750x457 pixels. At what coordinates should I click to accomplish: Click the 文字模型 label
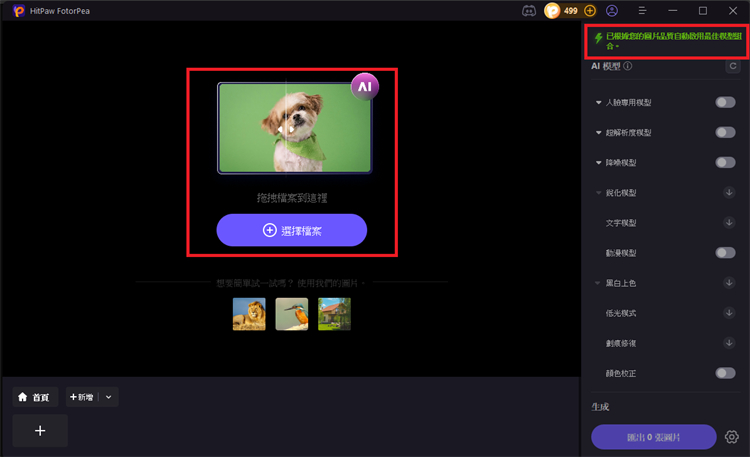(x=620, y=223)
